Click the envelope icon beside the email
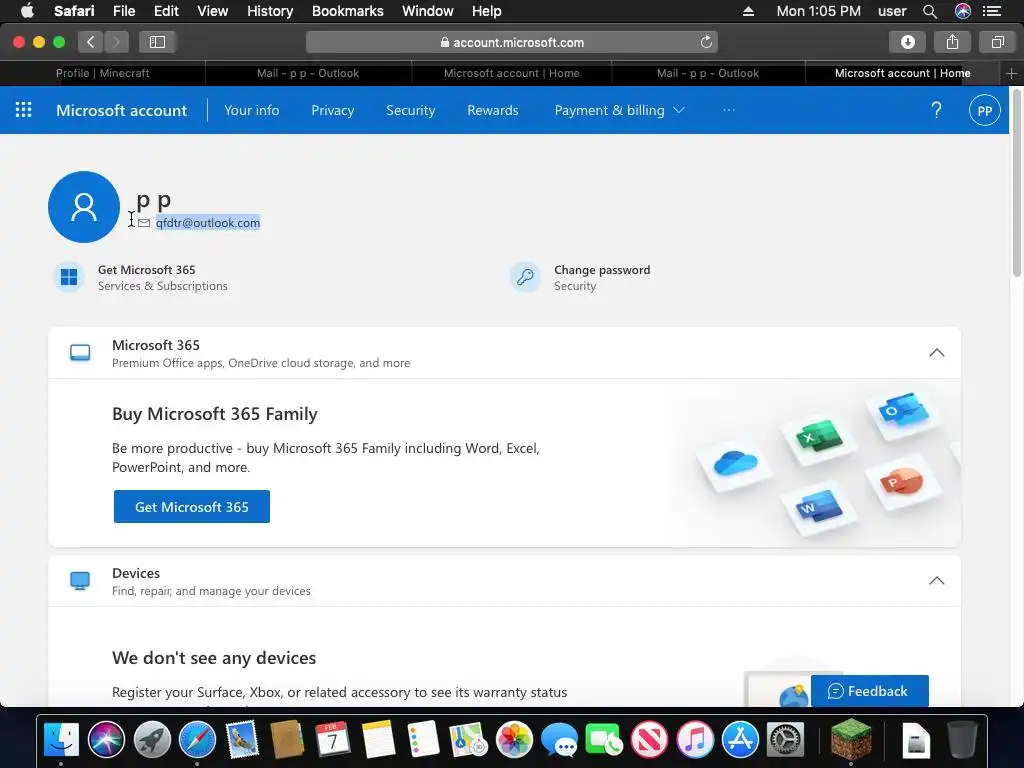 click(x=144, y=223)
